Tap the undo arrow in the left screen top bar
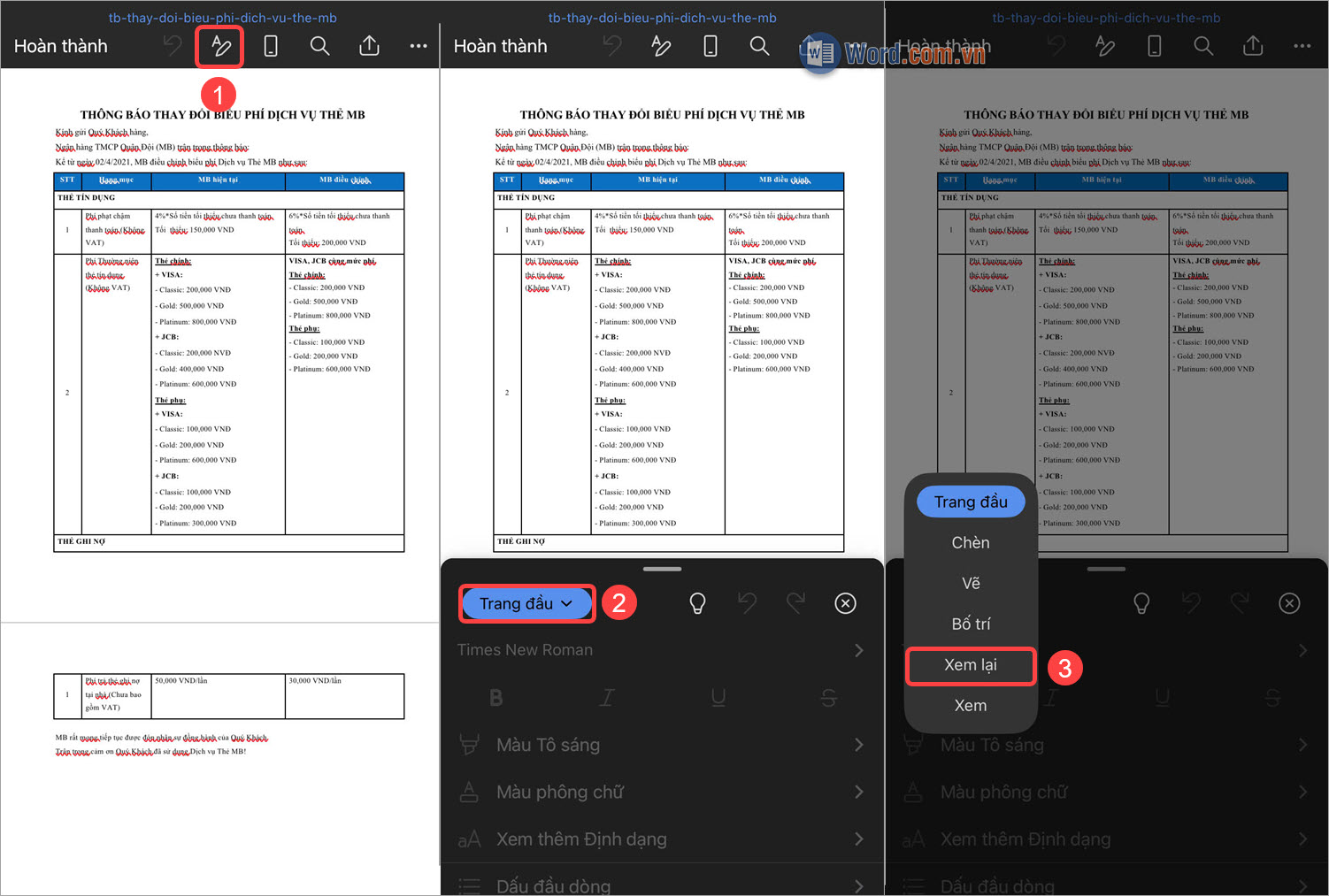 (x=173, y=46)
